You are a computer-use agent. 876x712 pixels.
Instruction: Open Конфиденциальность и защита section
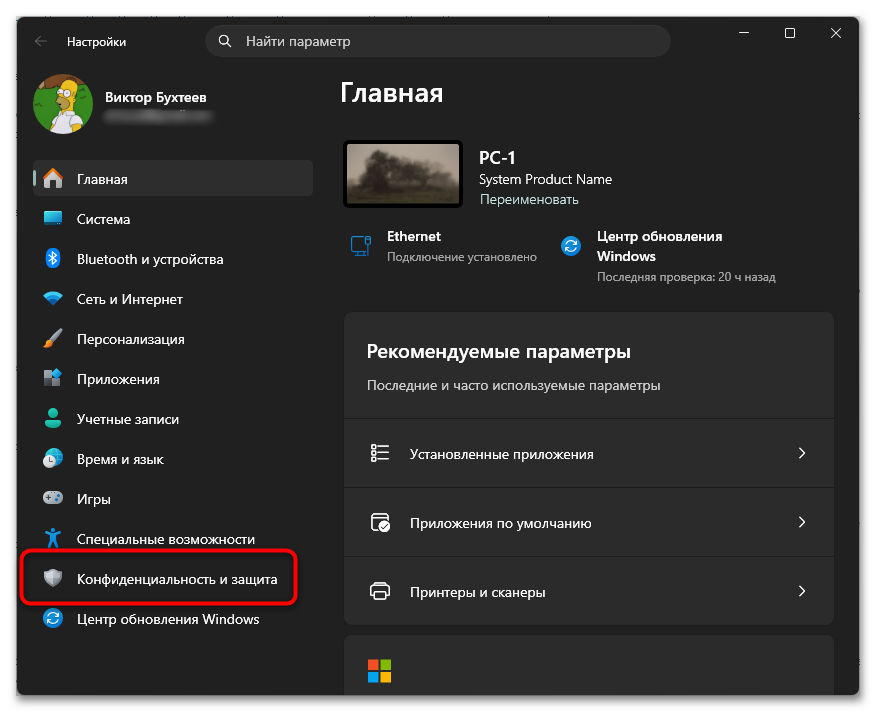click(173, 579)
